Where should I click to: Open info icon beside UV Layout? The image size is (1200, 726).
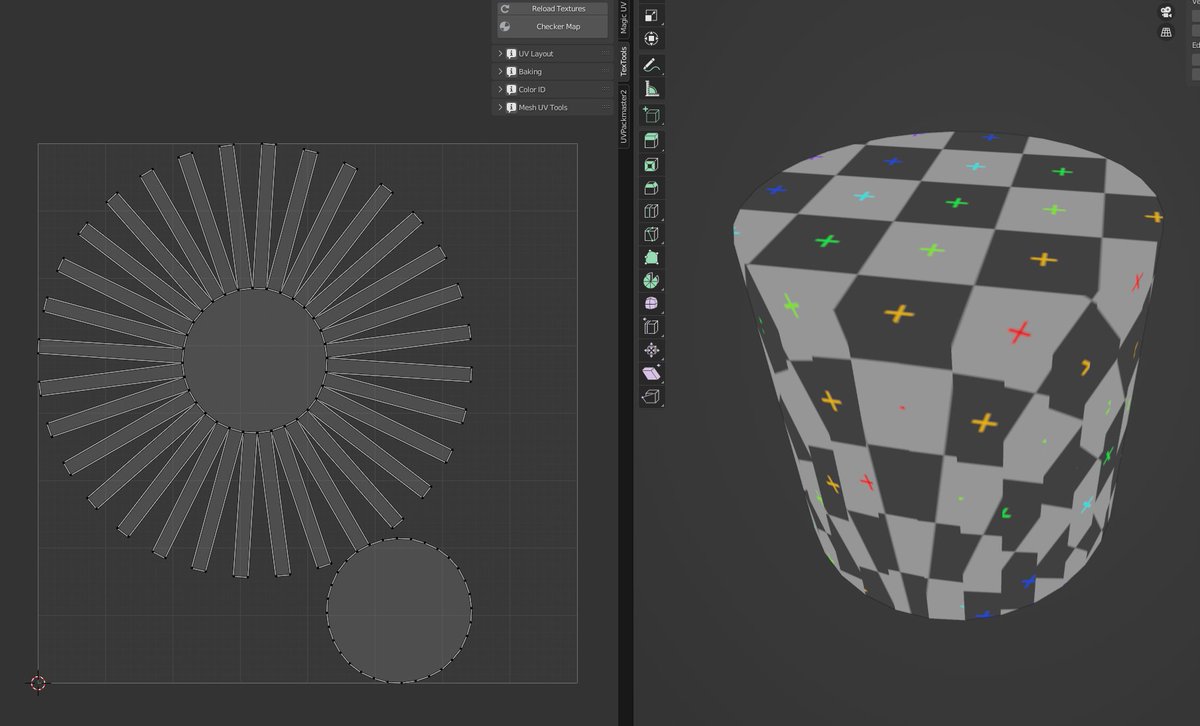(511, 54)
